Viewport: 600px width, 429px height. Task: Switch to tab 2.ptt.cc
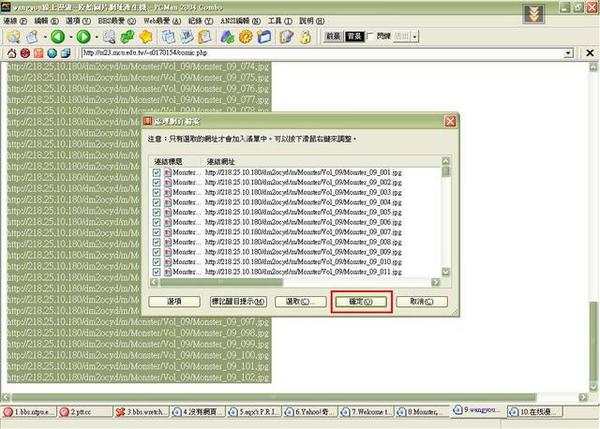coord(85,412)
